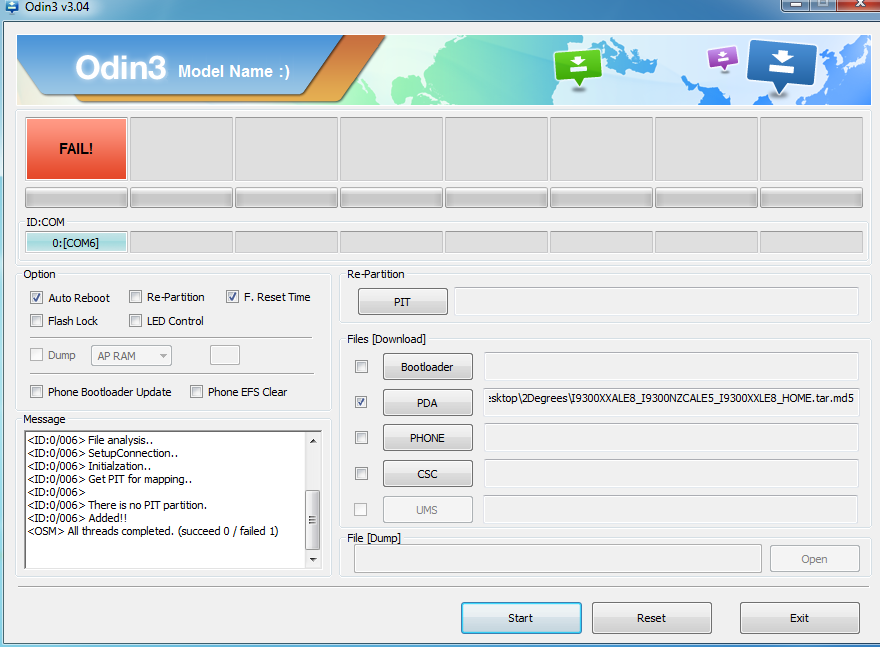Tick the PHONE file checkbox

(x=361, y=438)
